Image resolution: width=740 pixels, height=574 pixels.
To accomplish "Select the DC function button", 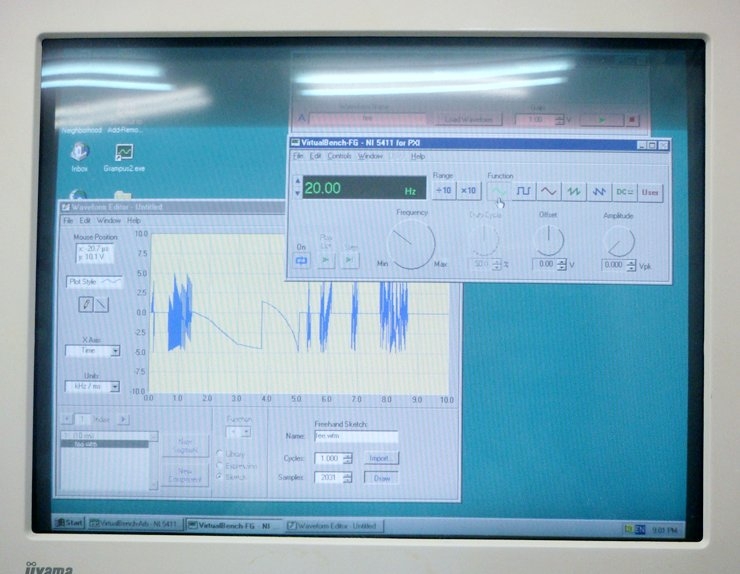I will click(x=624, y=192).
